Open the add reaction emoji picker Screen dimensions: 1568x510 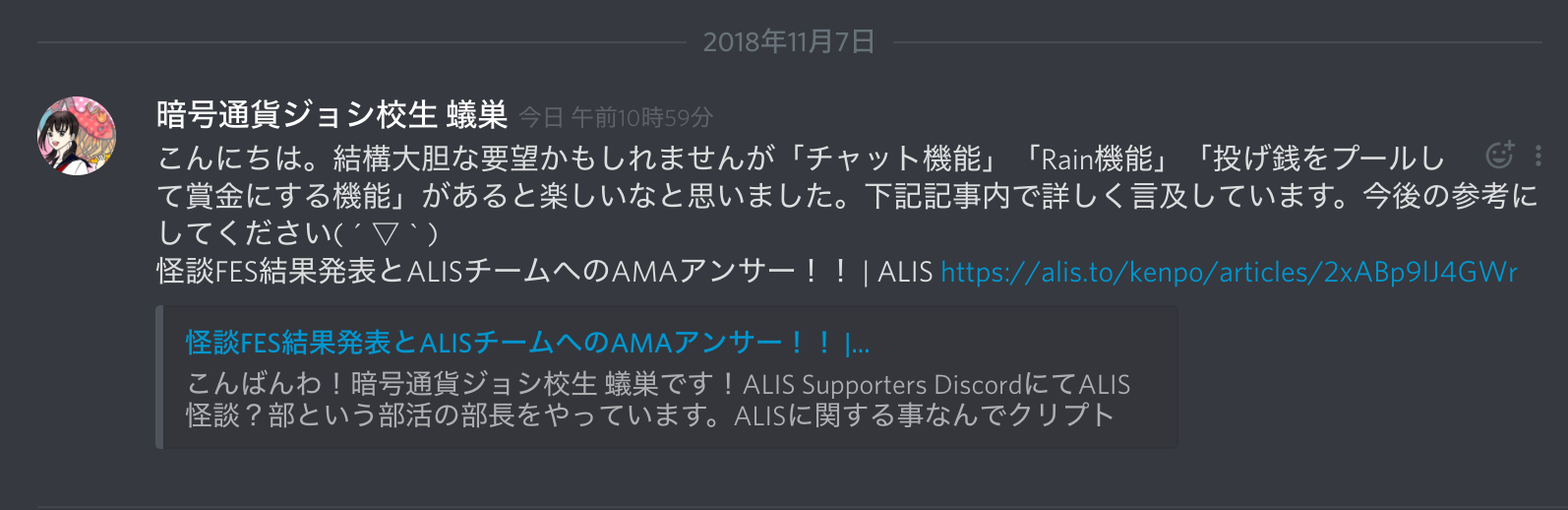click(1499, 155)
